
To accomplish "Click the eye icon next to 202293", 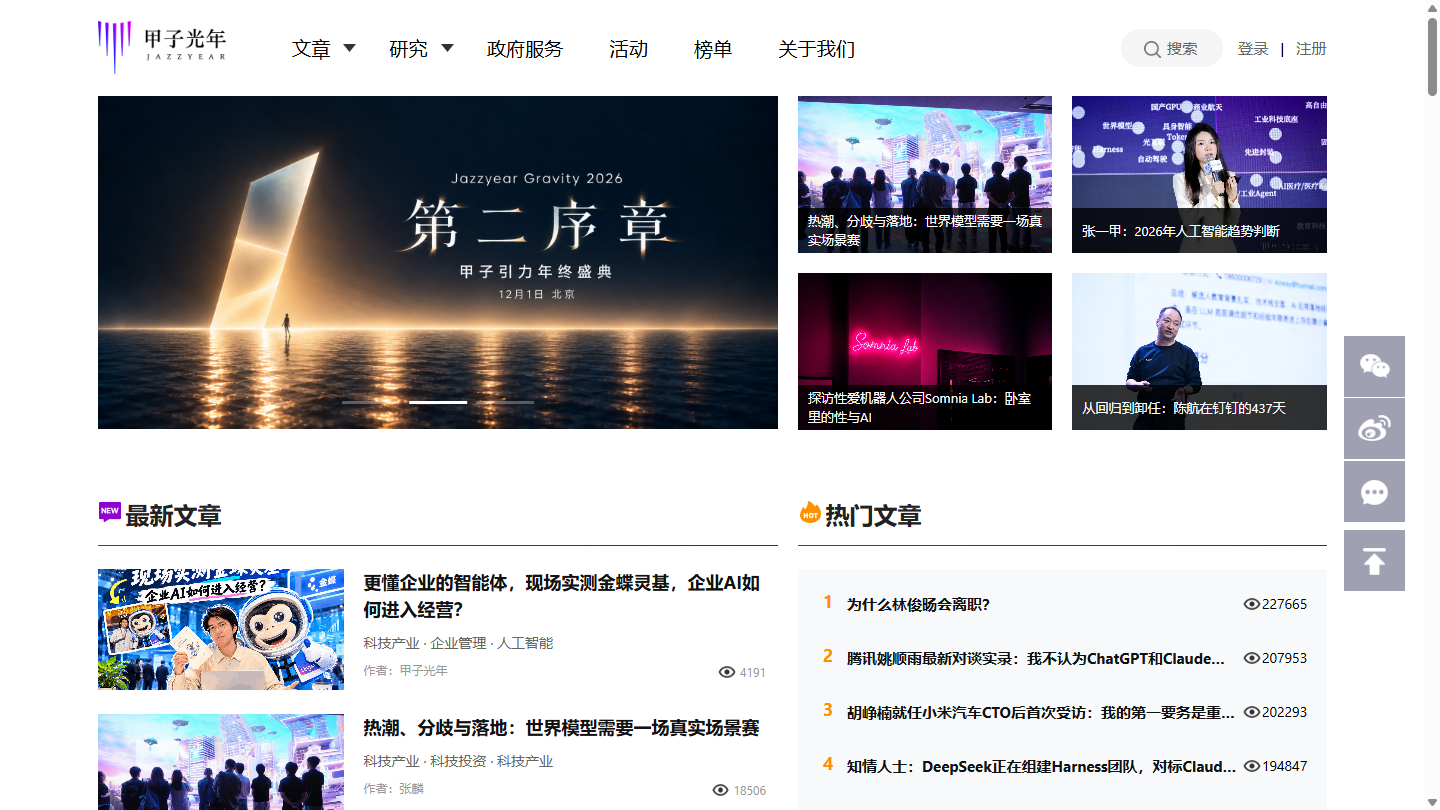I will (1251, 712).
